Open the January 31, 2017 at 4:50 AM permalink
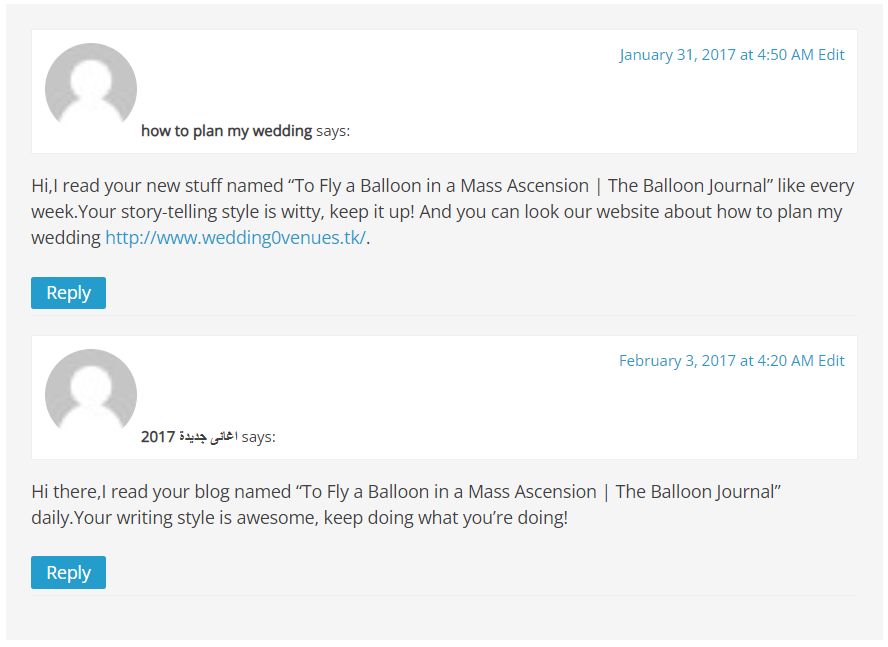Viewport: 888px width, 647px height. 716,54
